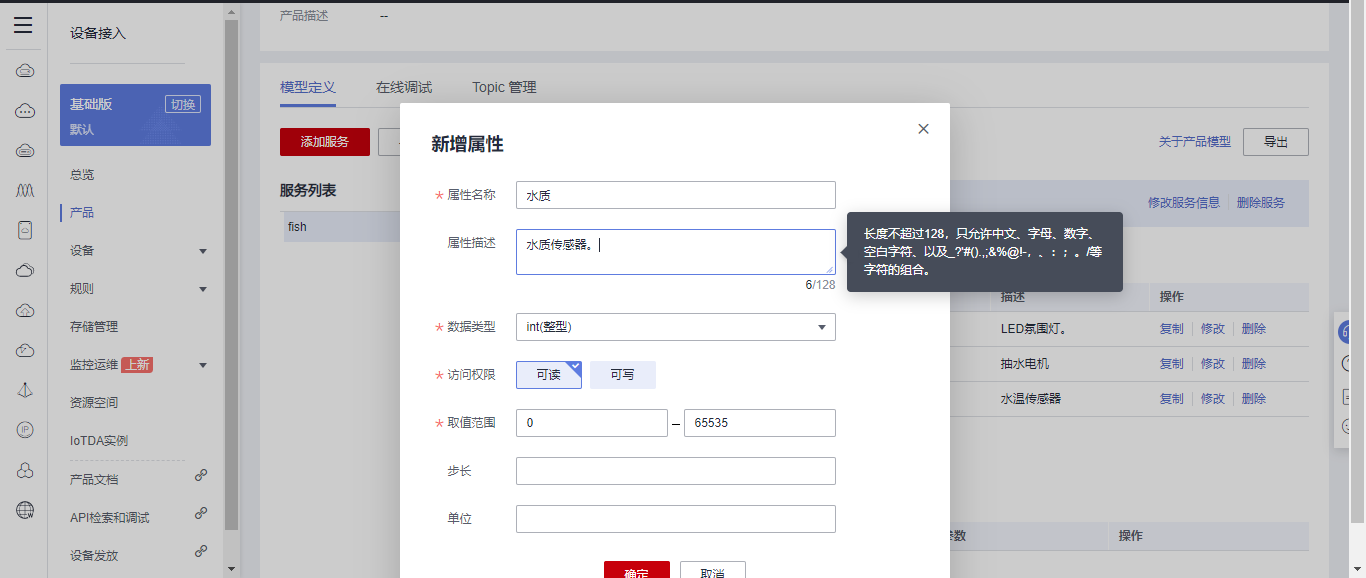
Task: Expand the 规则 sidebar submenu arrow
Action: coord(203,289)
